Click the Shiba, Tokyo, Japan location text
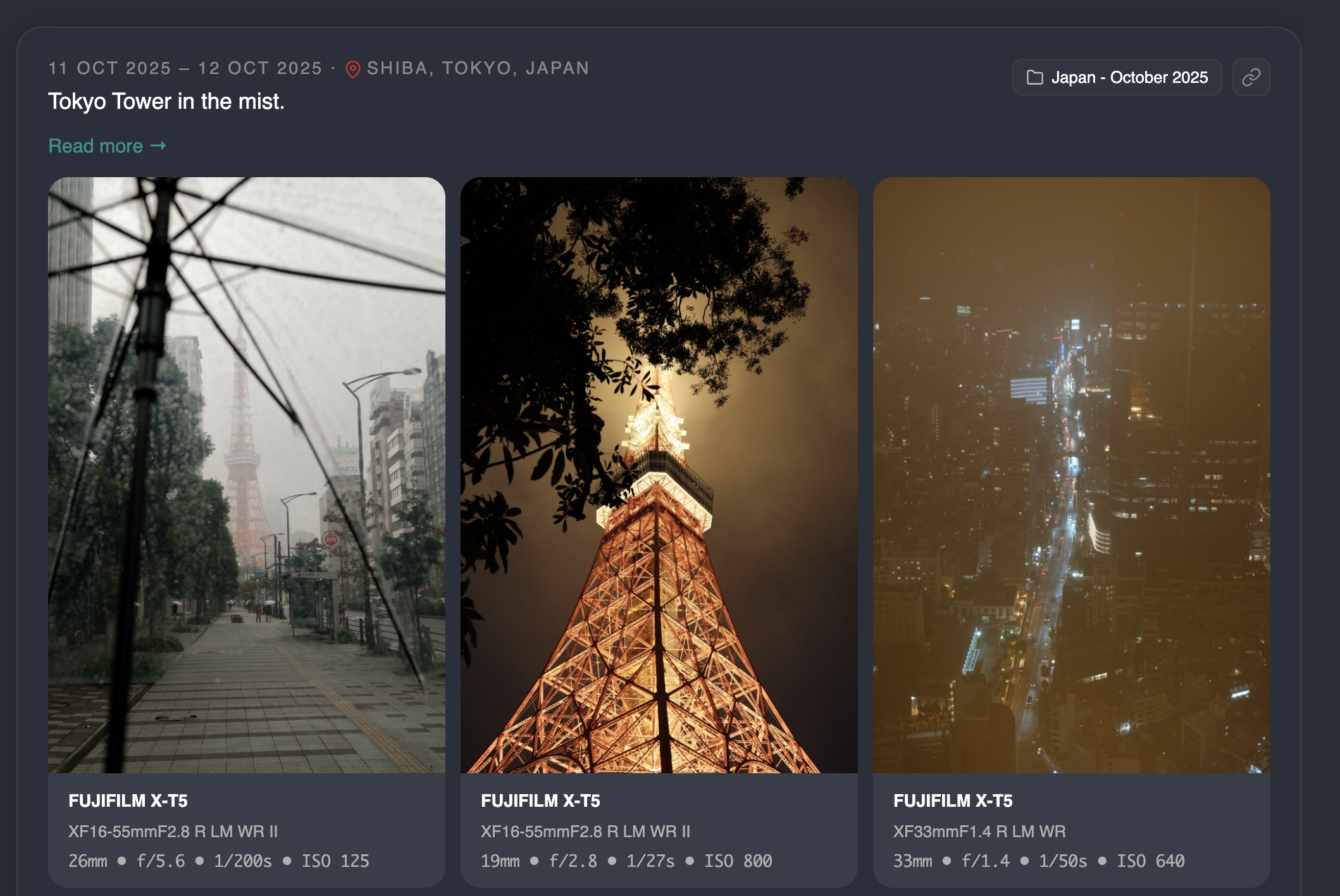Image resolution: width=1340 pixels, height=896 pixels. point(478,68)
